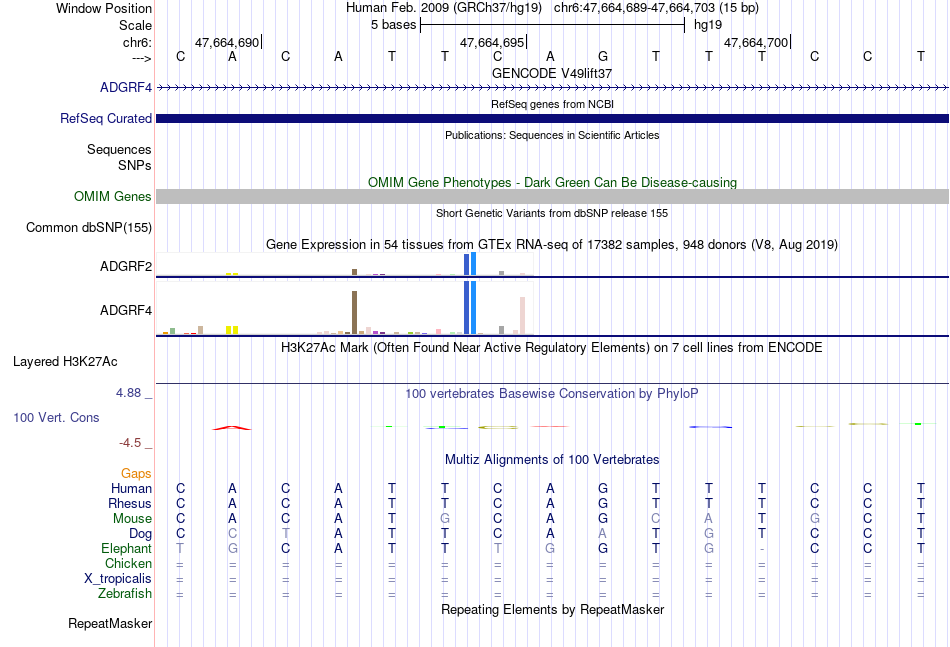Click the X_tropicalis alignment row label
This screenshot has height=647, width=950.
118,579
